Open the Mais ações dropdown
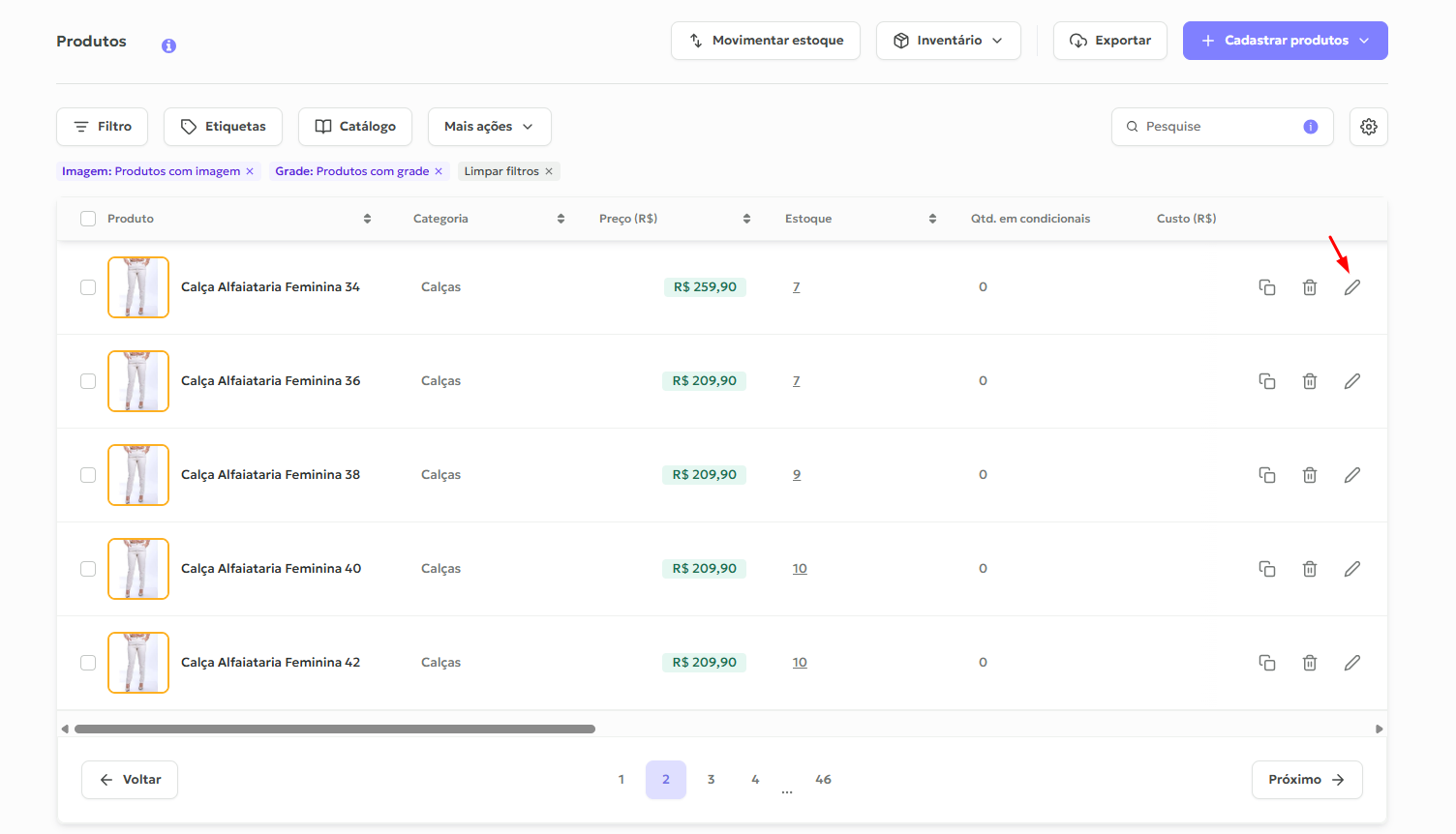This screenshot has width=1456, height=834. pos(489,127)
